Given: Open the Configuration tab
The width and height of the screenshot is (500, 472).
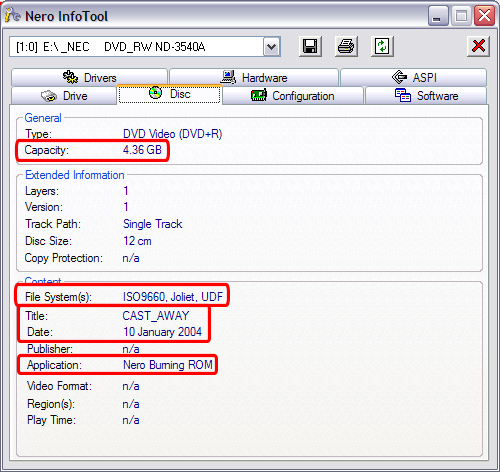Looking at the screenshot, I should click(x=293, y=96).
